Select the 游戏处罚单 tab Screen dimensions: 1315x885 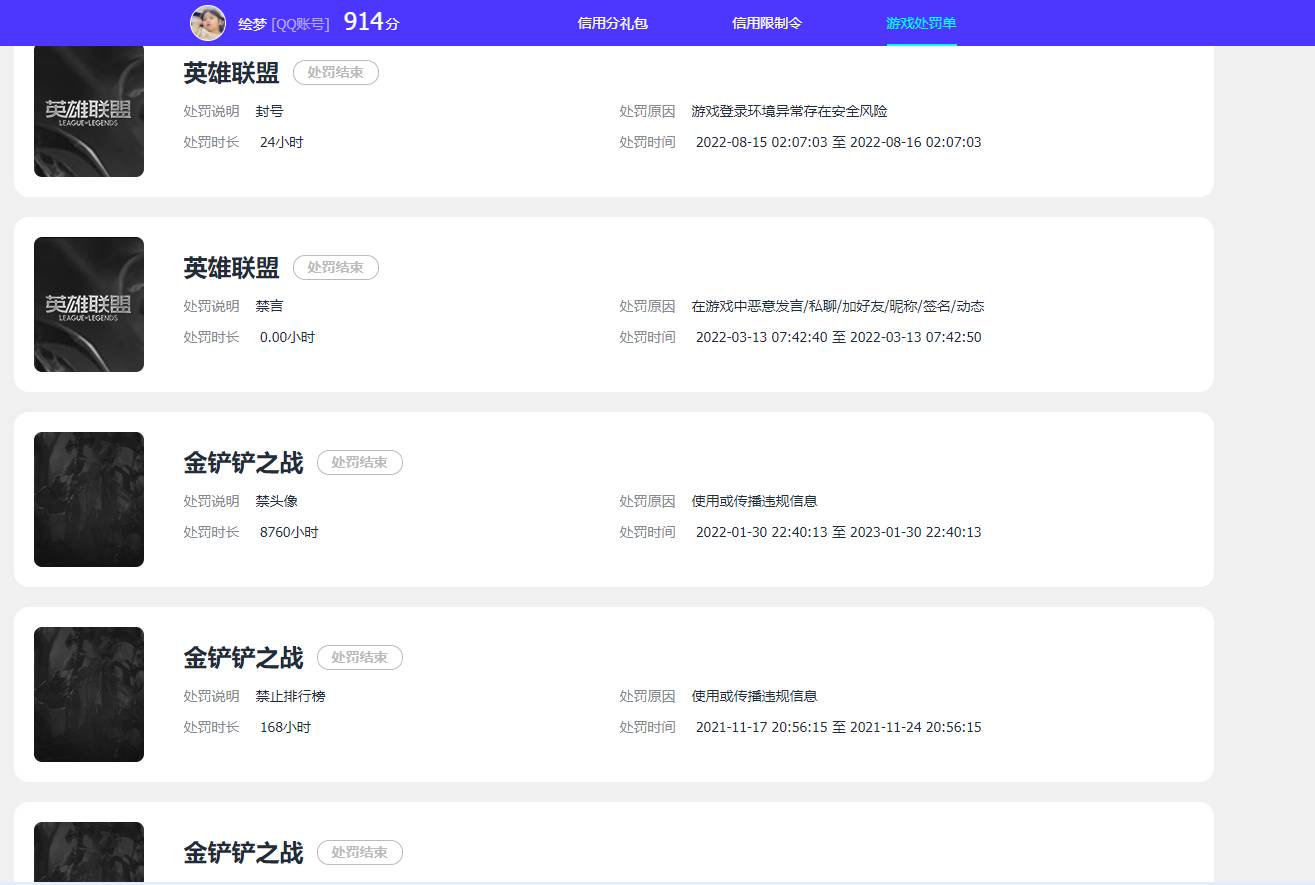tap(920, 23)
